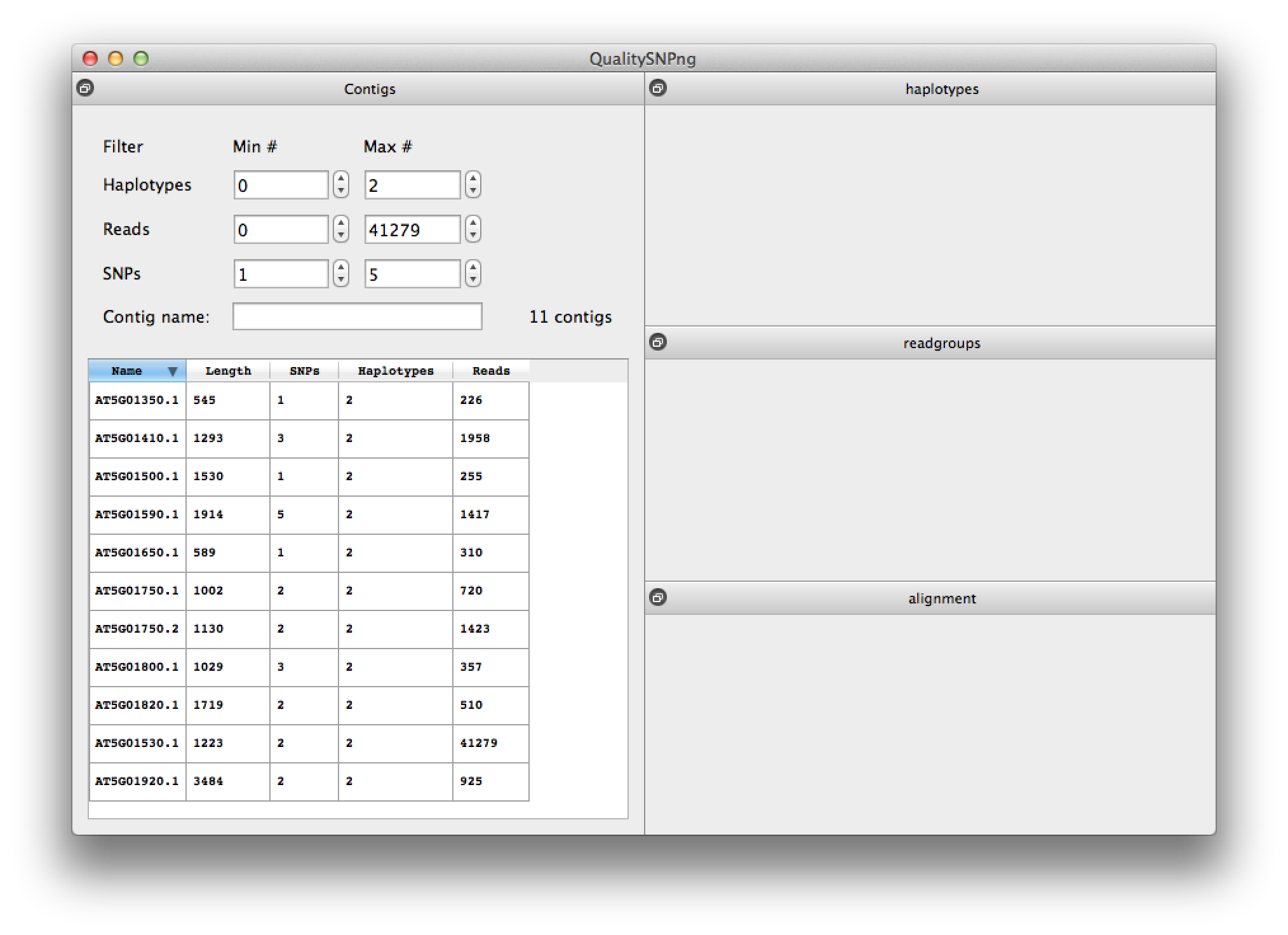Image resolution: width=1288 pixels, height=935 pixels.
Task: Click the stepper beside Haplotypes Min
Action: 341,185
